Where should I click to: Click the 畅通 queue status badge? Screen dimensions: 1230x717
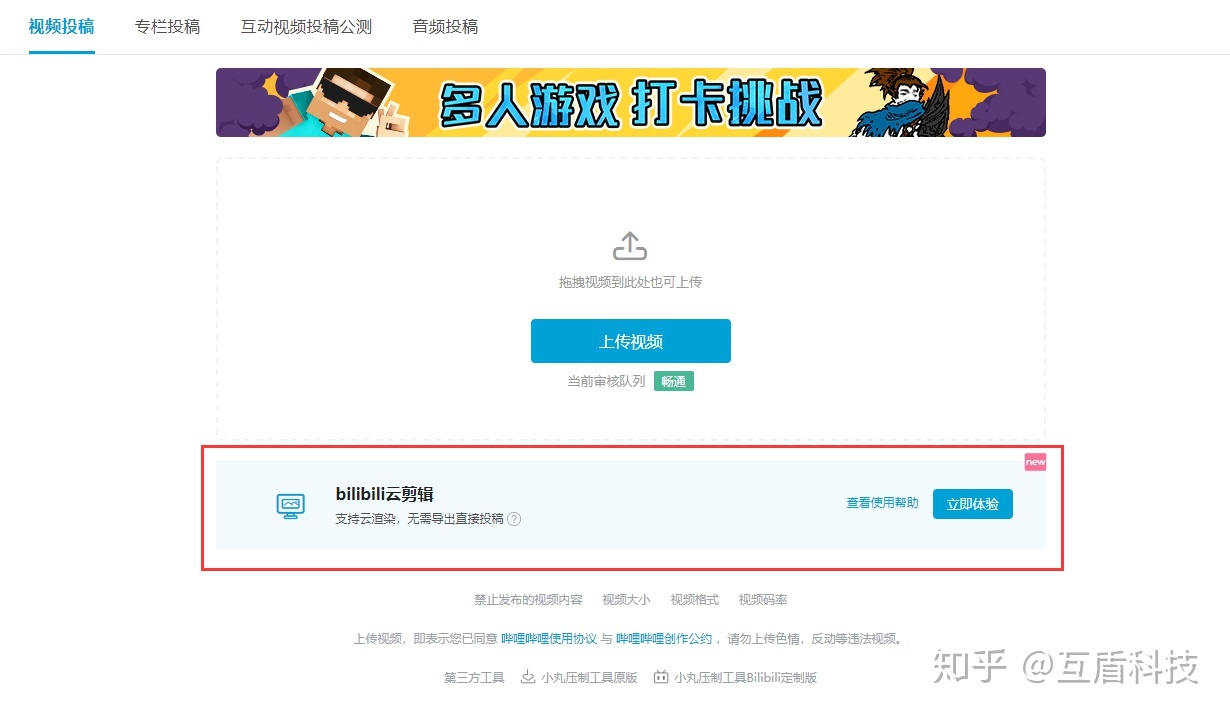pyautogui.click(x=674, y=381)
